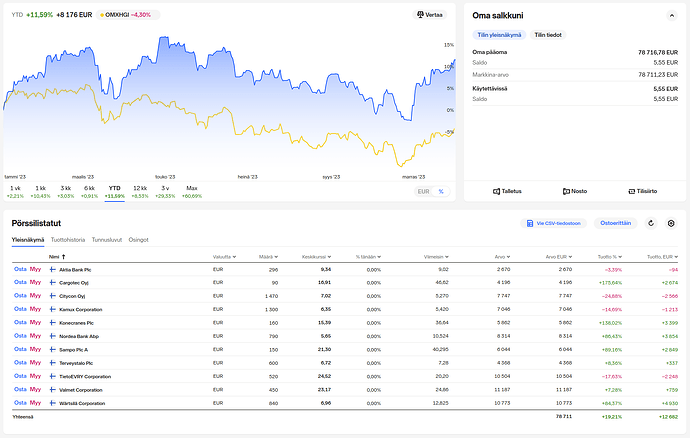
Task: Click Finnish flag icon beside Konecranes Plc
Action: pyautogui.click(x=52, y=323)
